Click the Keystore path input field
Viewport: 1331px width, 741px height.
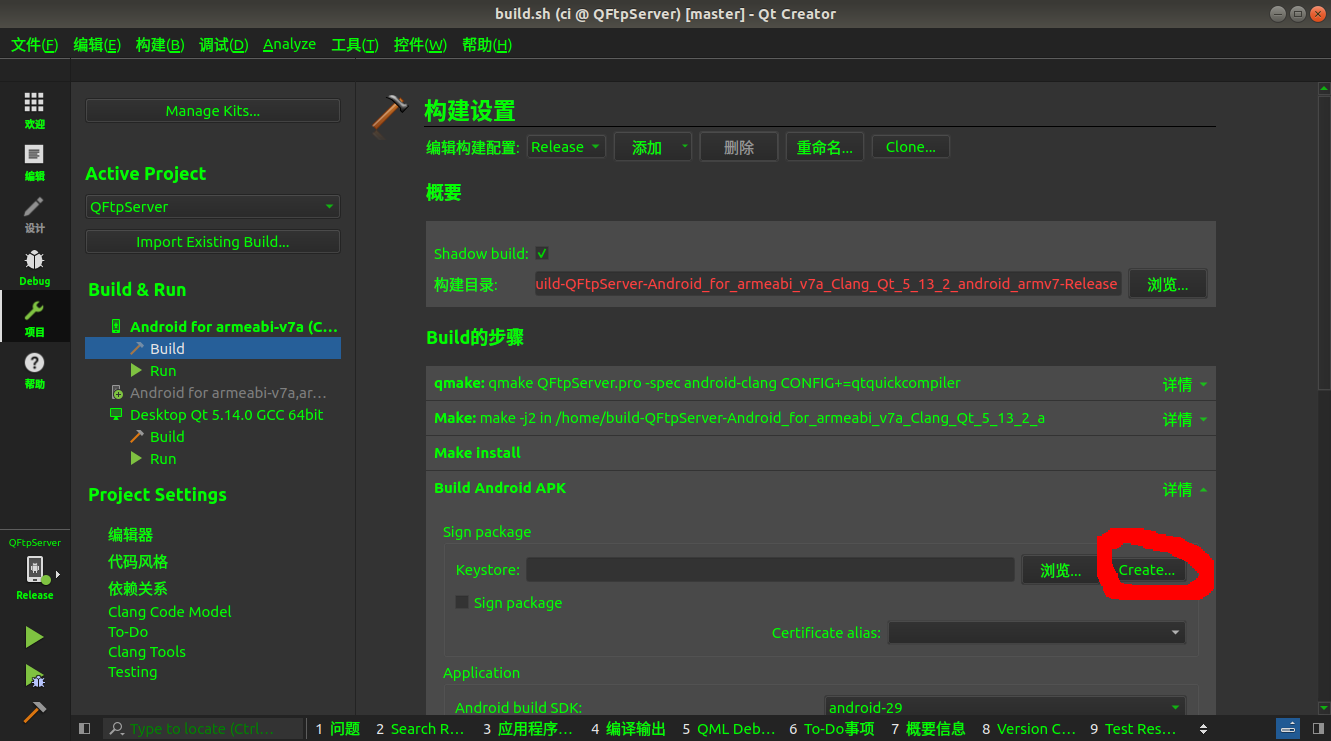click(x=771, y=570)
